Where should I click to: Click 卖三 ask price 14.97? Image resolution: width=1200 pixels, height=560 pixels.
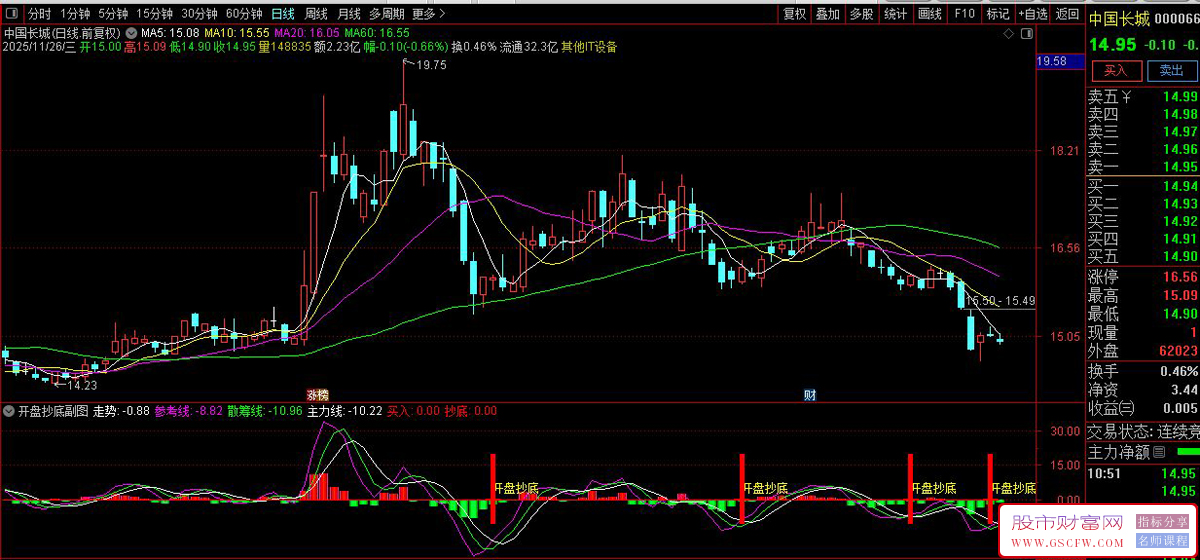click(1179, 132)
